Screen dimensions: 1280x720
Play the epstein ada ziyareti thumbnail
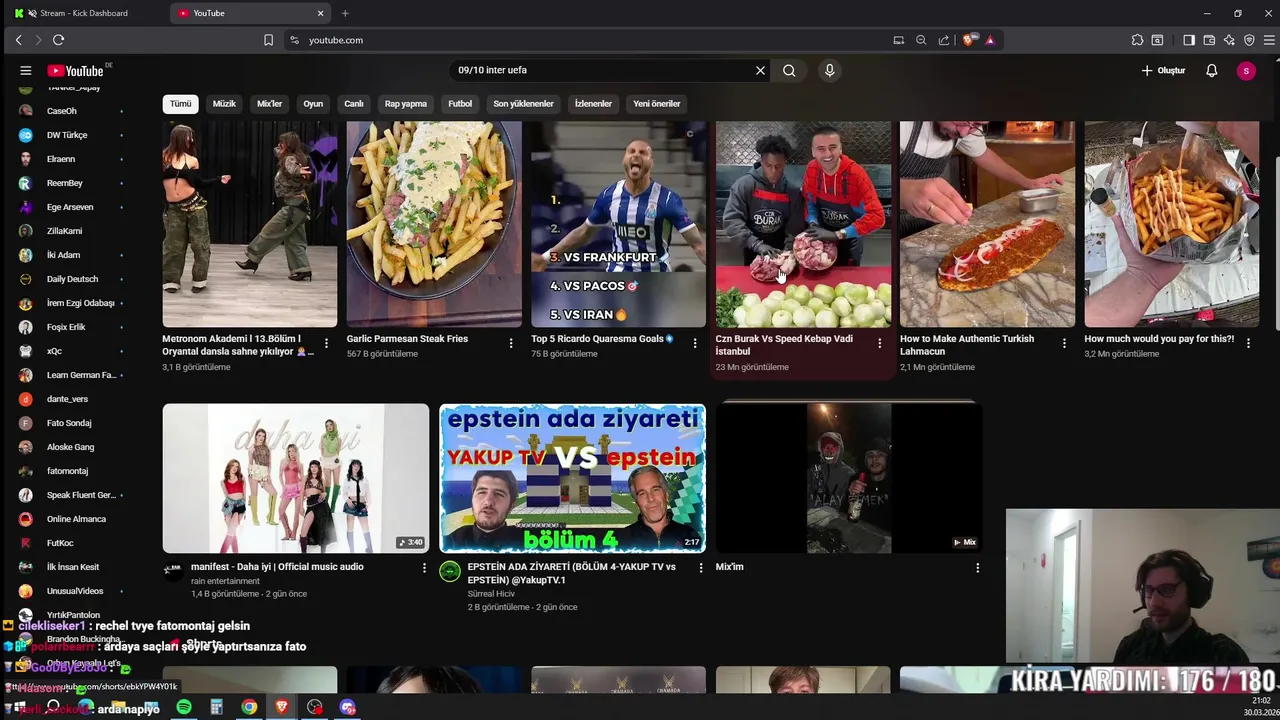572,478
